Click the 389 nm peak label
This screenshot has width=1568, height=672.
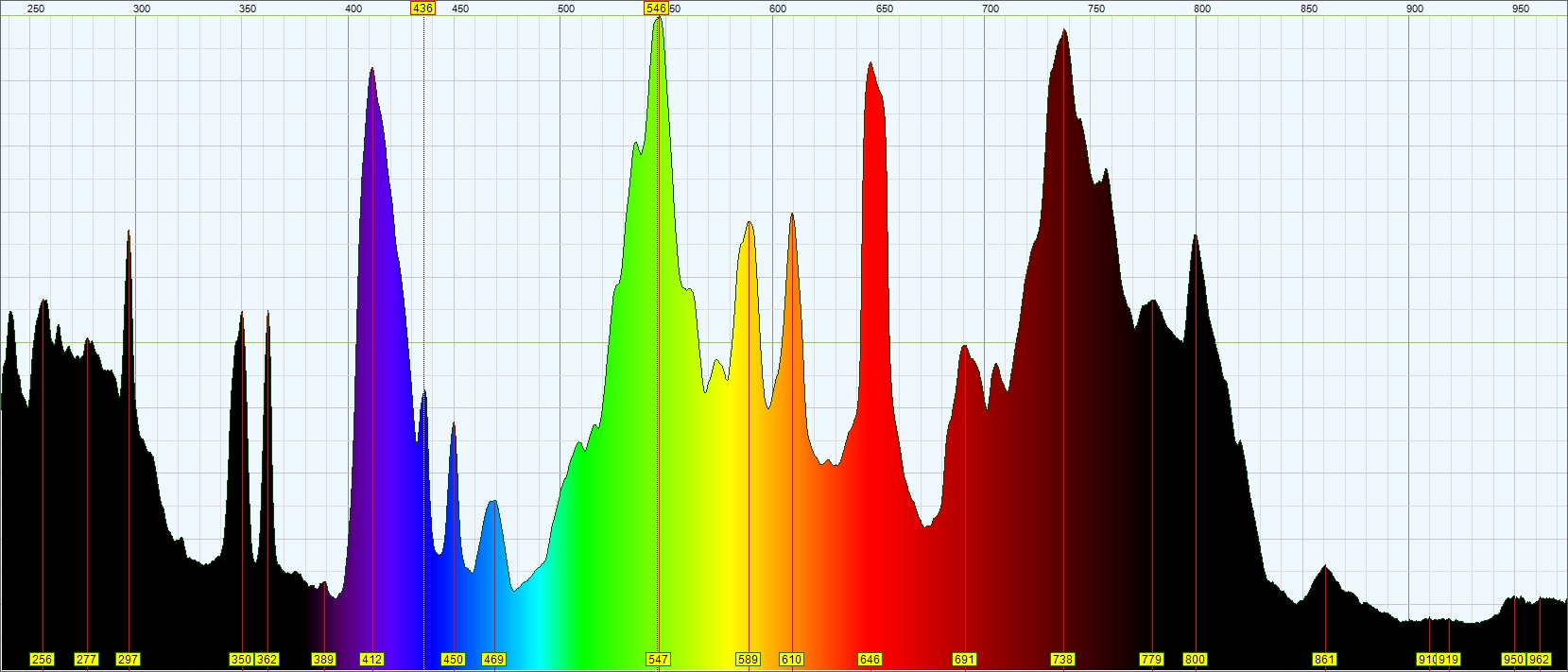(323, 660)
